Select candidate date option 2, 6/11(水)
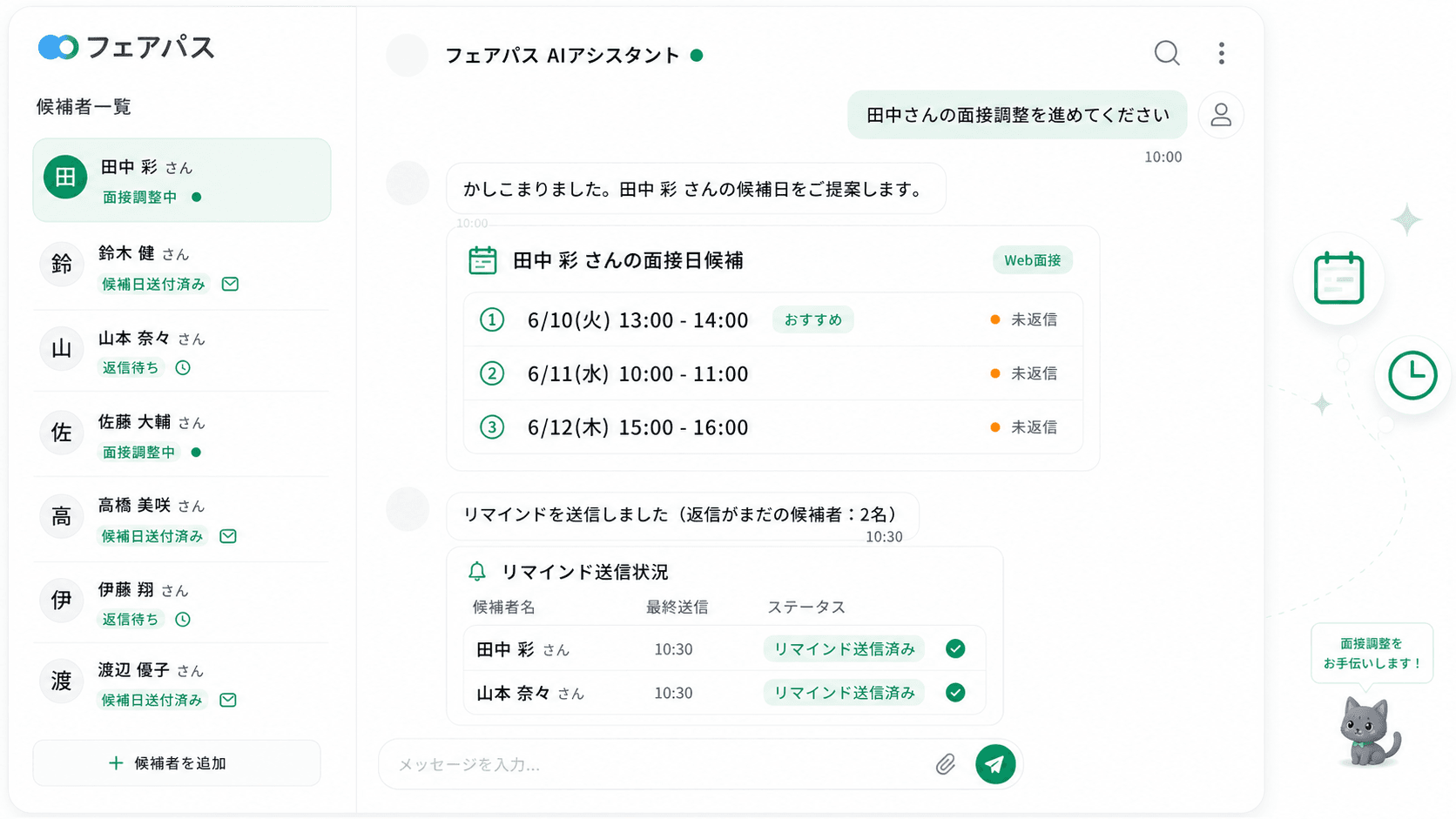Image resolution: width=1456 pixels, height=819 pixels. click(x=773, y=373)
